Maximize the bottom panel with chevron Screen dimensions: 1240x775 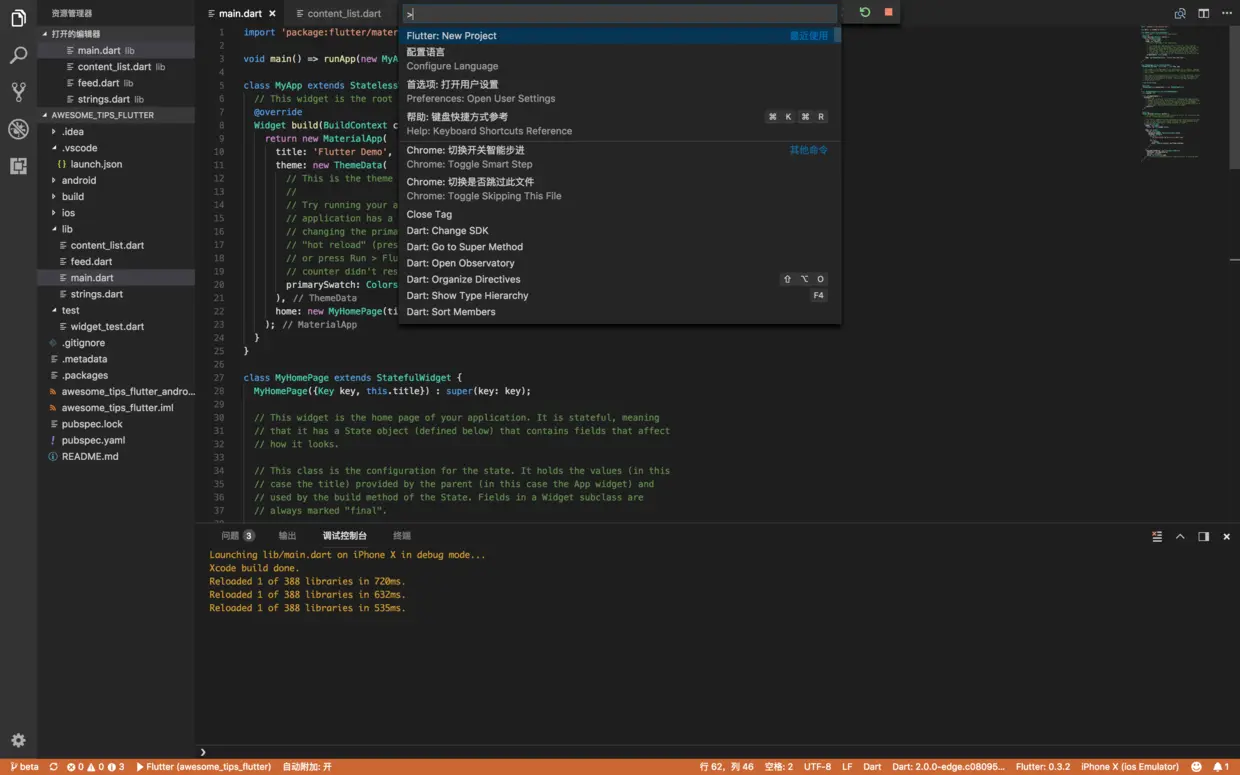click(x=1180, y=536)
